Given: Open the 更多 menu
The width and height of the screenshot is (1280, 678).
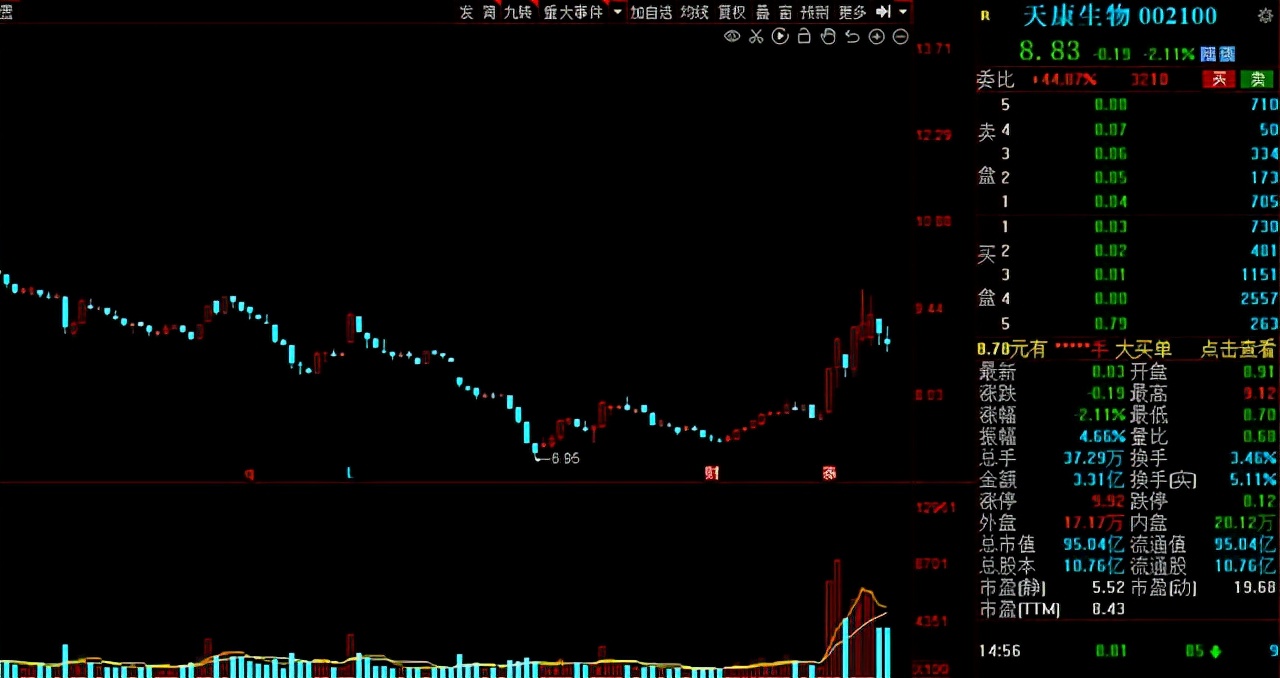Looking at the screenshot, I should point(852,12).
